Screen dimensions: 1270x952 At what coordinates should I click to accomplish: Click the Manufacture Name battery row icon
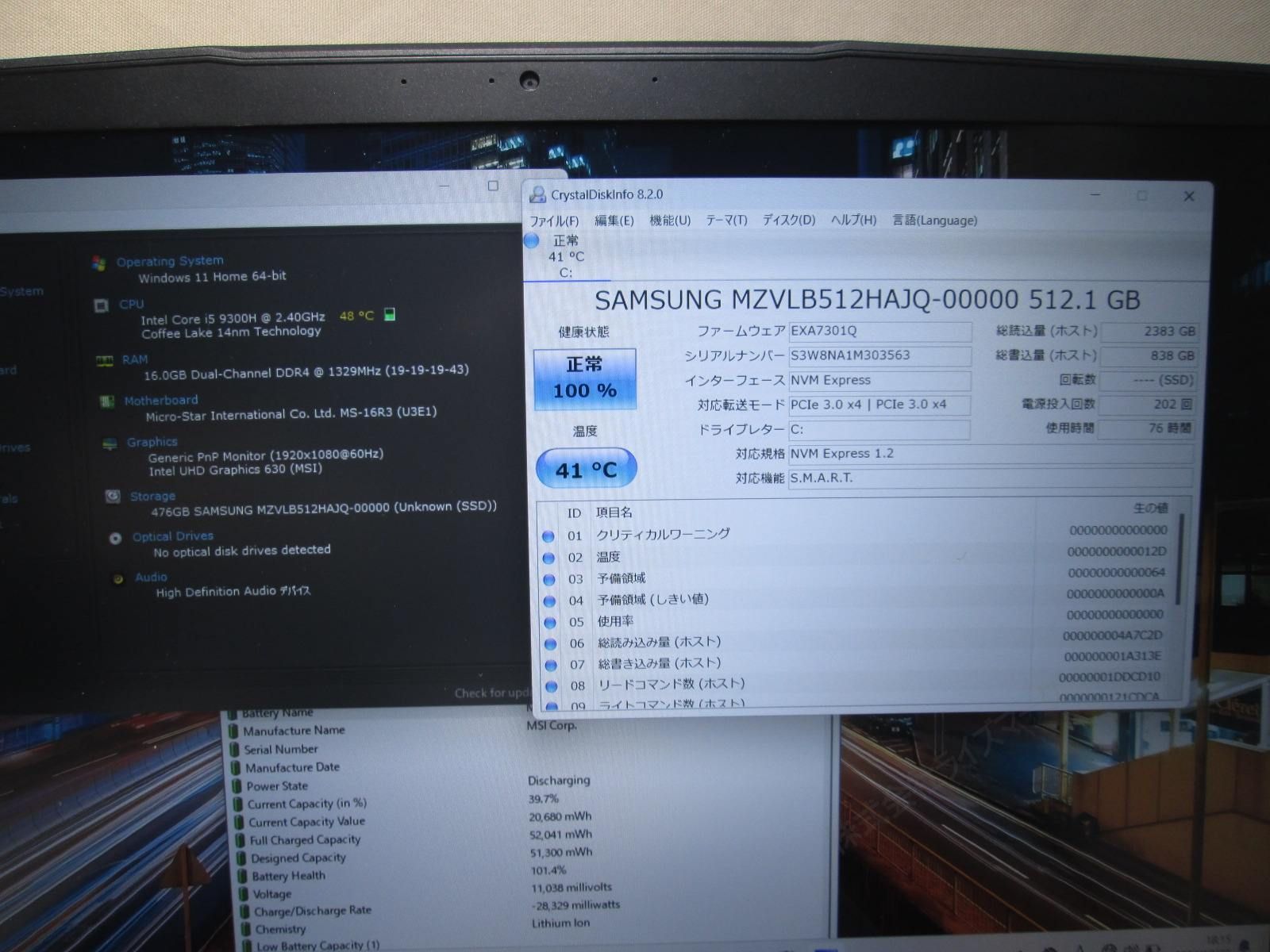pyautogui.click(x=233, y=731)
